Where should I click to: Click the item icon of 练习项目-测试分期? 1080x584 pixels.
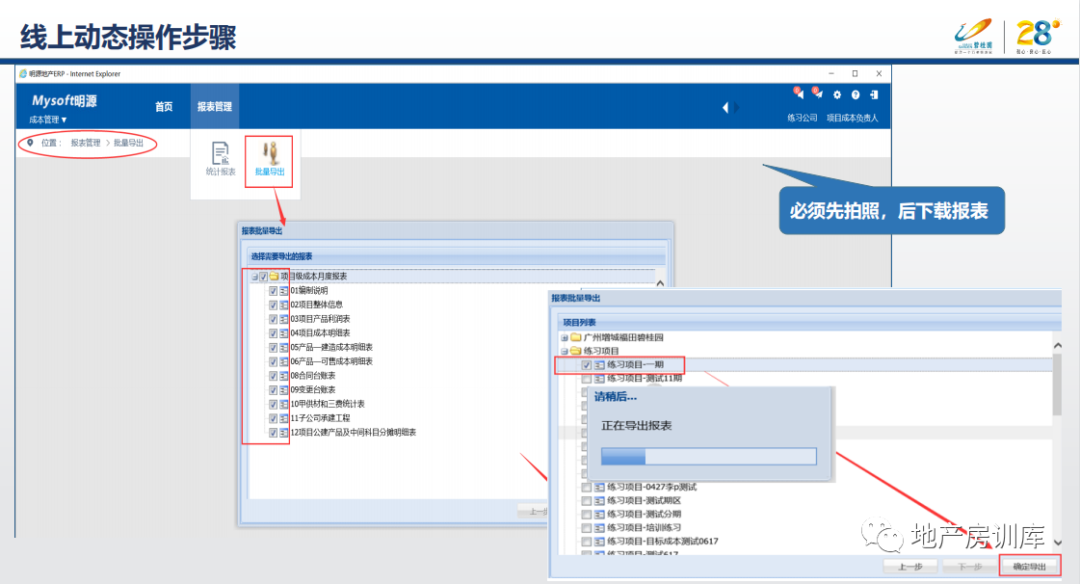tap(599, 514)
